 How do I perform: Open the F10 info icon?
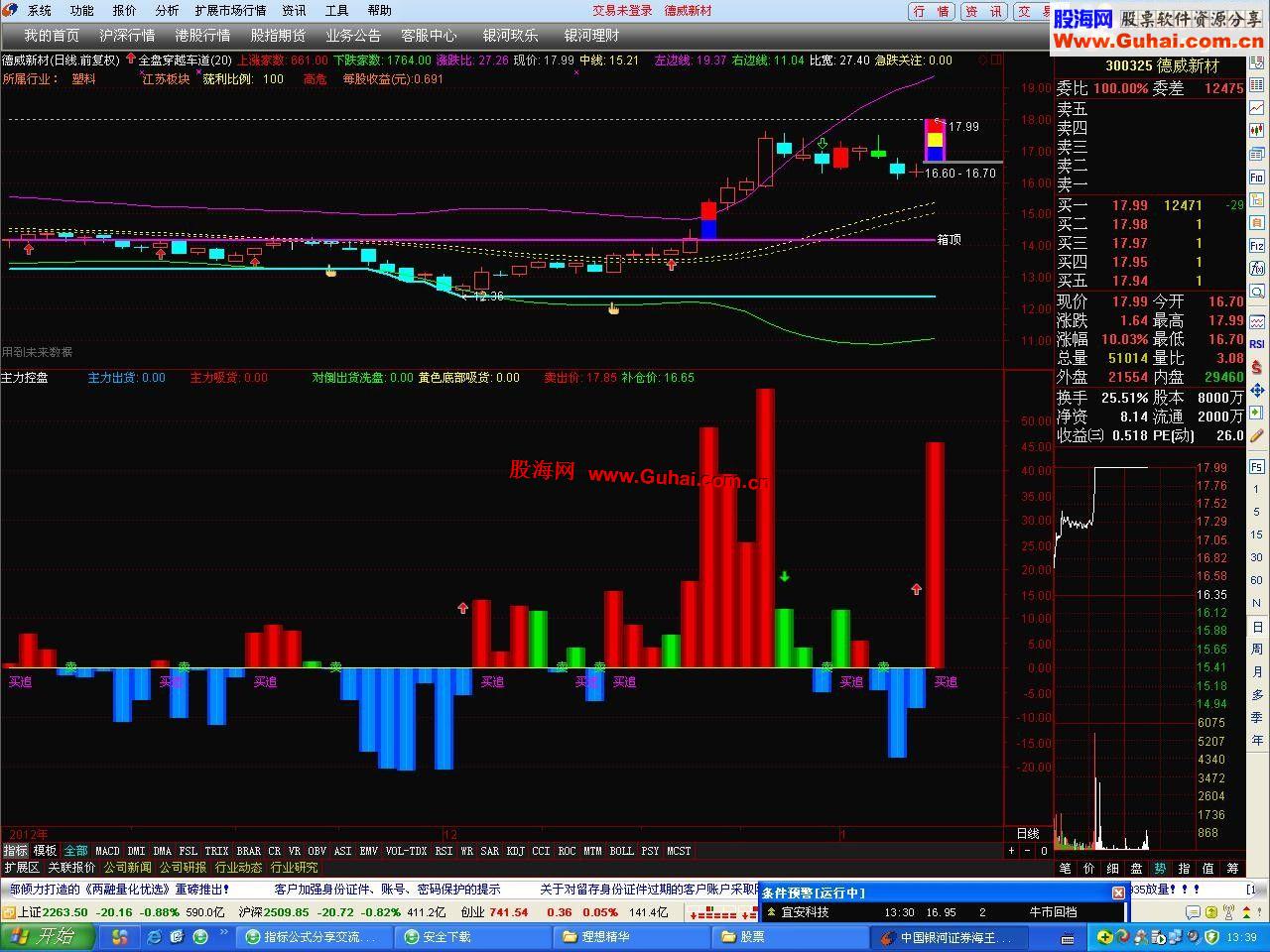click(x=1257, y=177)
